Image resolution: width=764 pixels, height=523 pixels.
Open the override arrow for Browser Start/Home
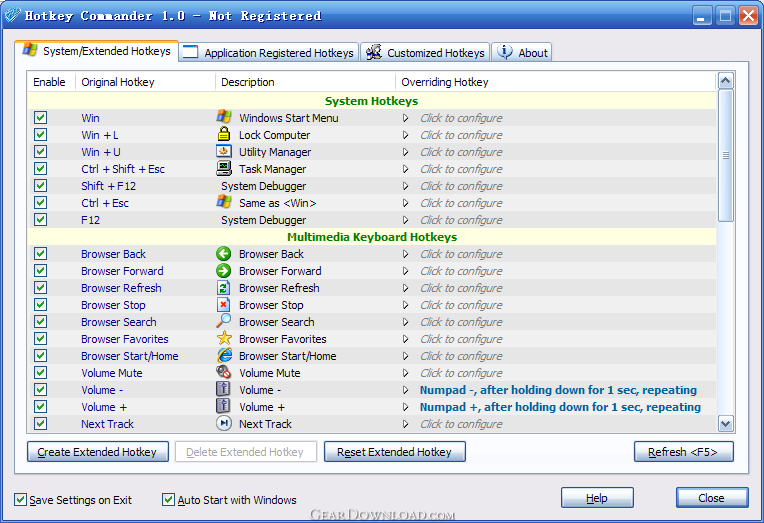(x=406, y=356)
